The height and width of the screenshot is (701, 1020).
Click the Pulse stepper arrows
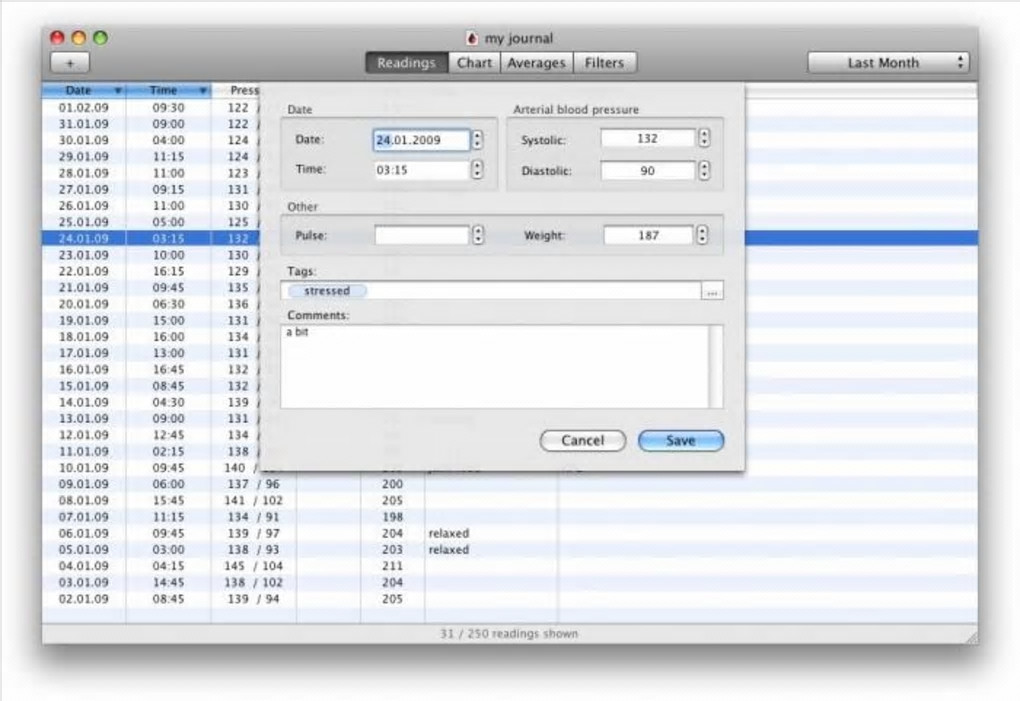pyautogui.click(x=478, y=235)
